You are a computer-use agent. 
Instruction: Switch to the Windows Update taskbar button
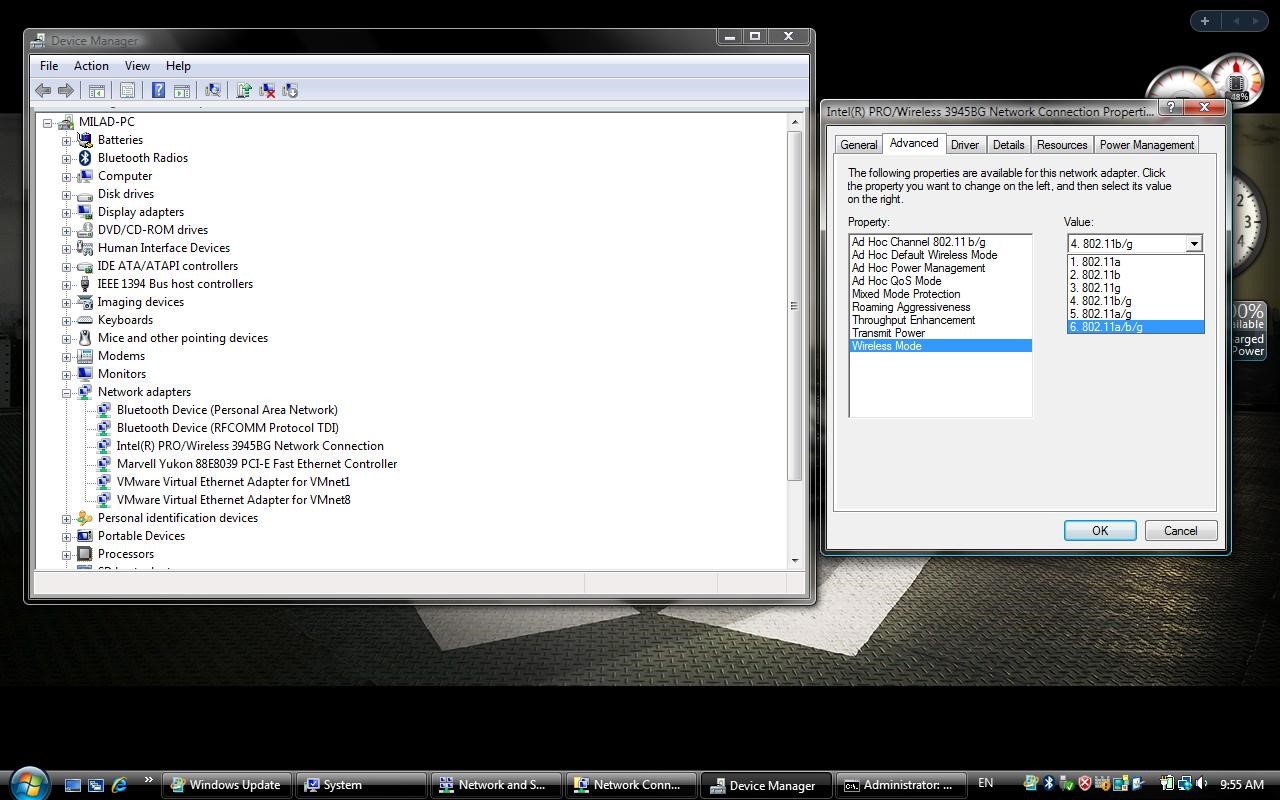click(x=227, y=785)
